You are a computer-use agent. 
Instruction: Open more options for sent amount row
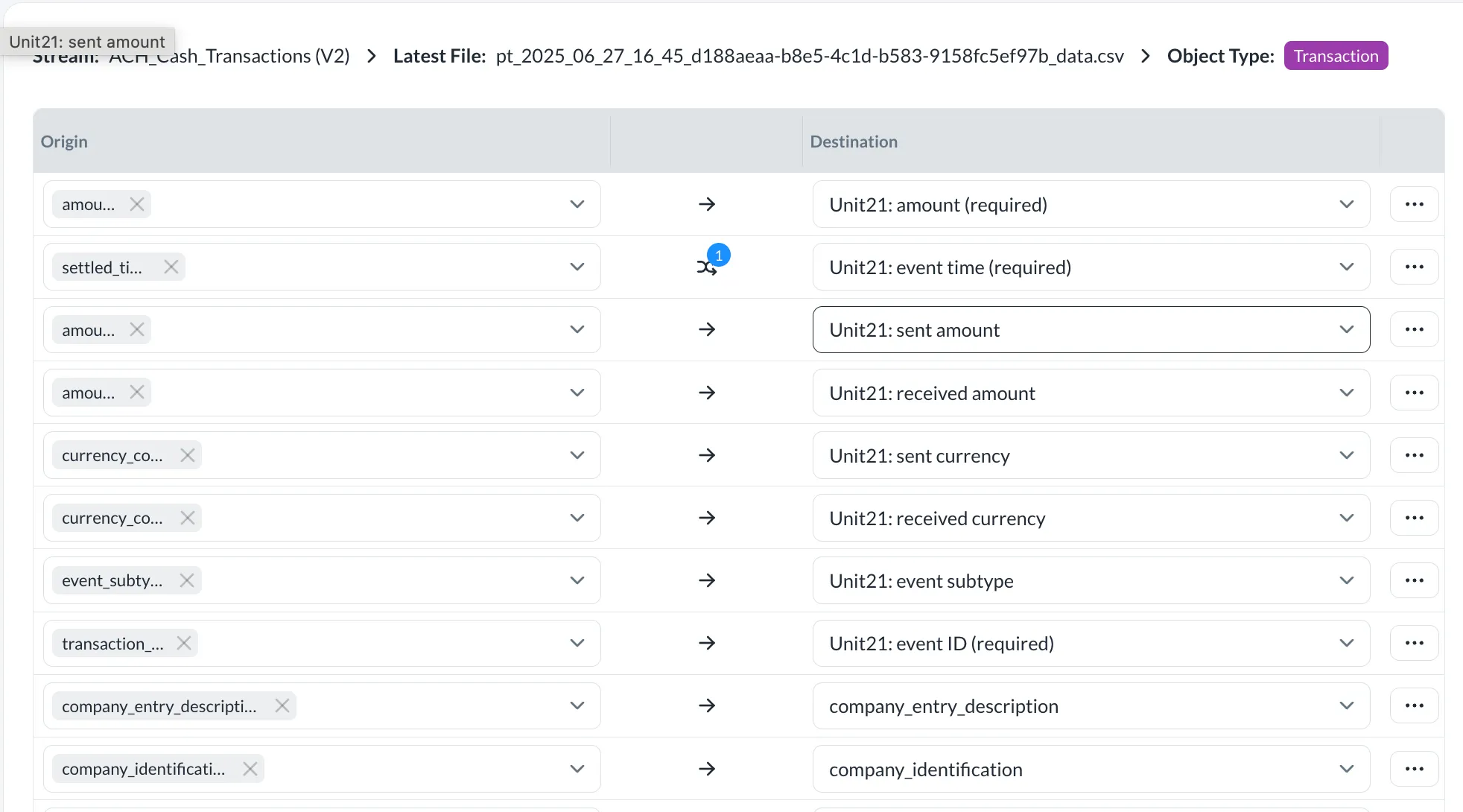(x=1414, y=329)
